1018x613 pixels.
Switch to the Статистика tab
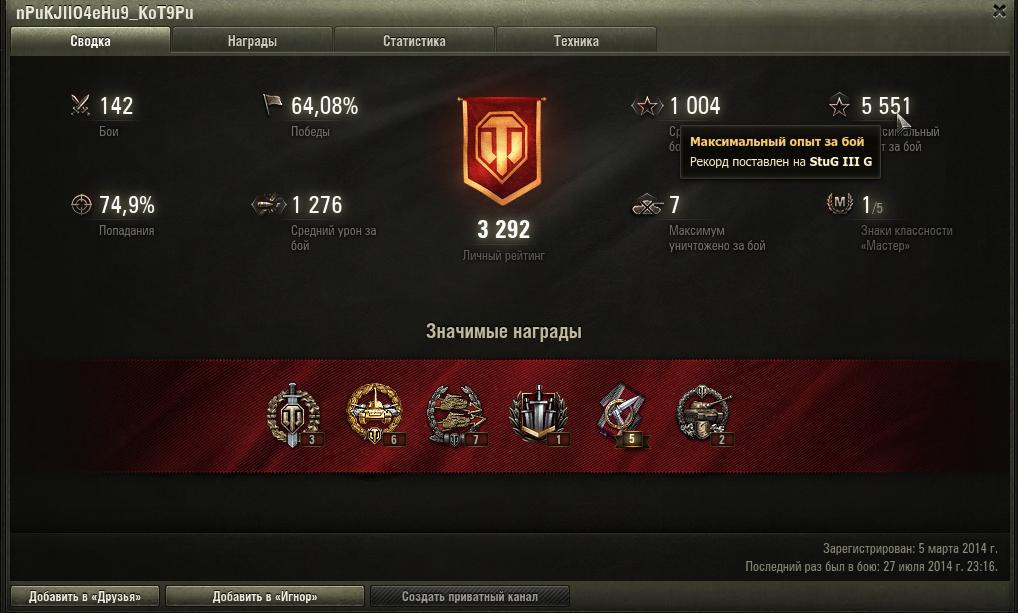point(414,40)
